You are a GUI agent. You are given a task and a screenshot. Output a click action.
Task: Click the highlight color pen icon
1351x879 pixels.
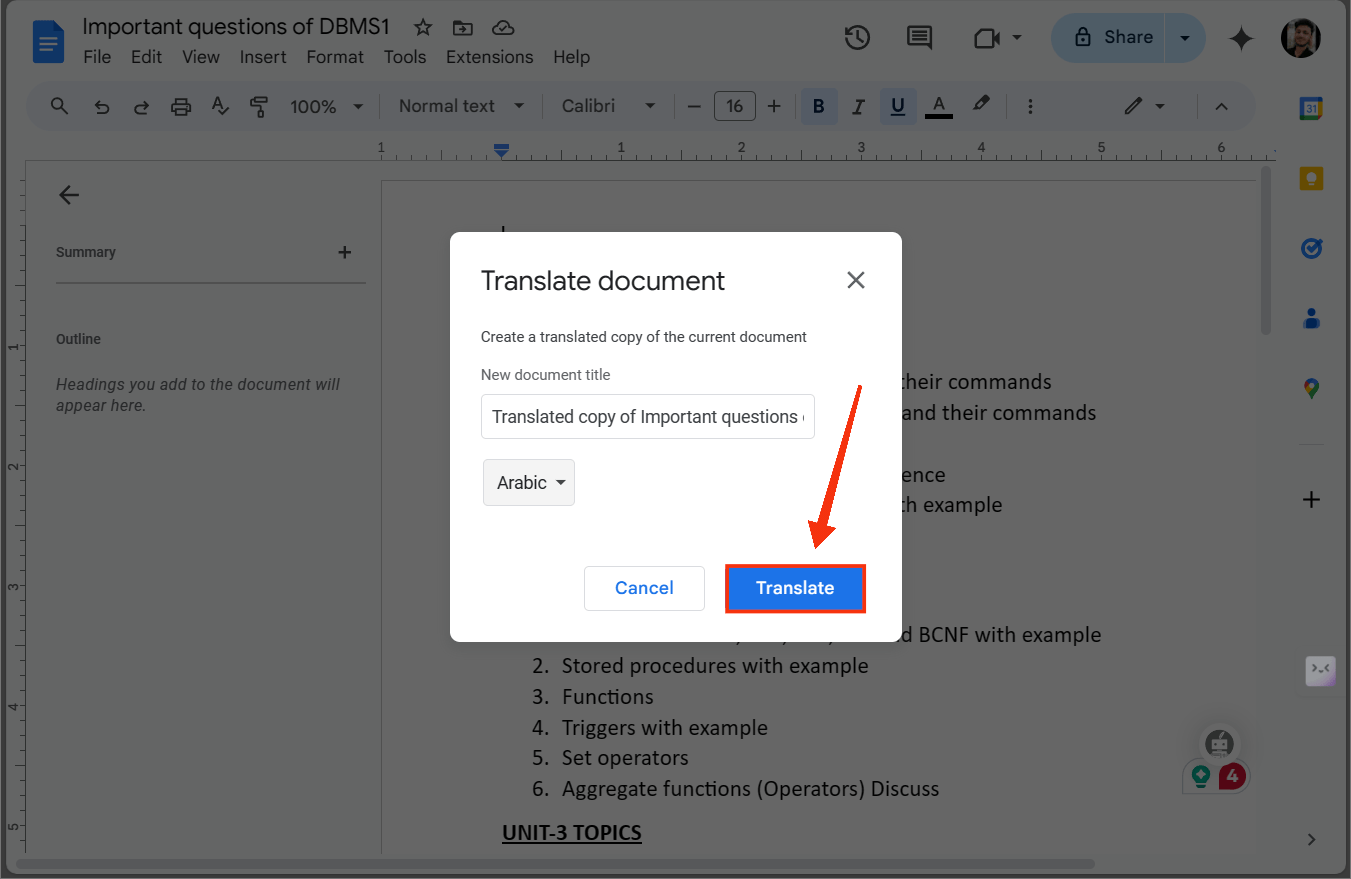click(981, 104)
